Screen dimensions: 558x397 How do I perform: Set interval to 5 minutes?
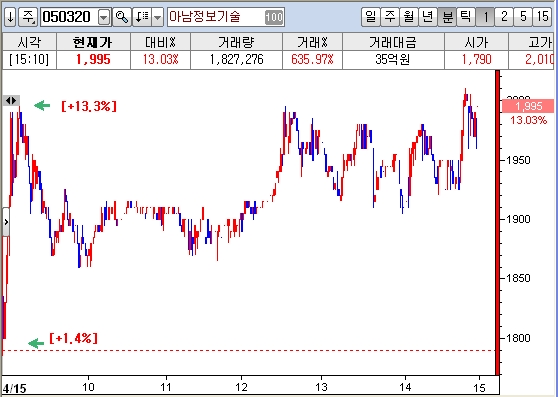[x=523, y=17]
